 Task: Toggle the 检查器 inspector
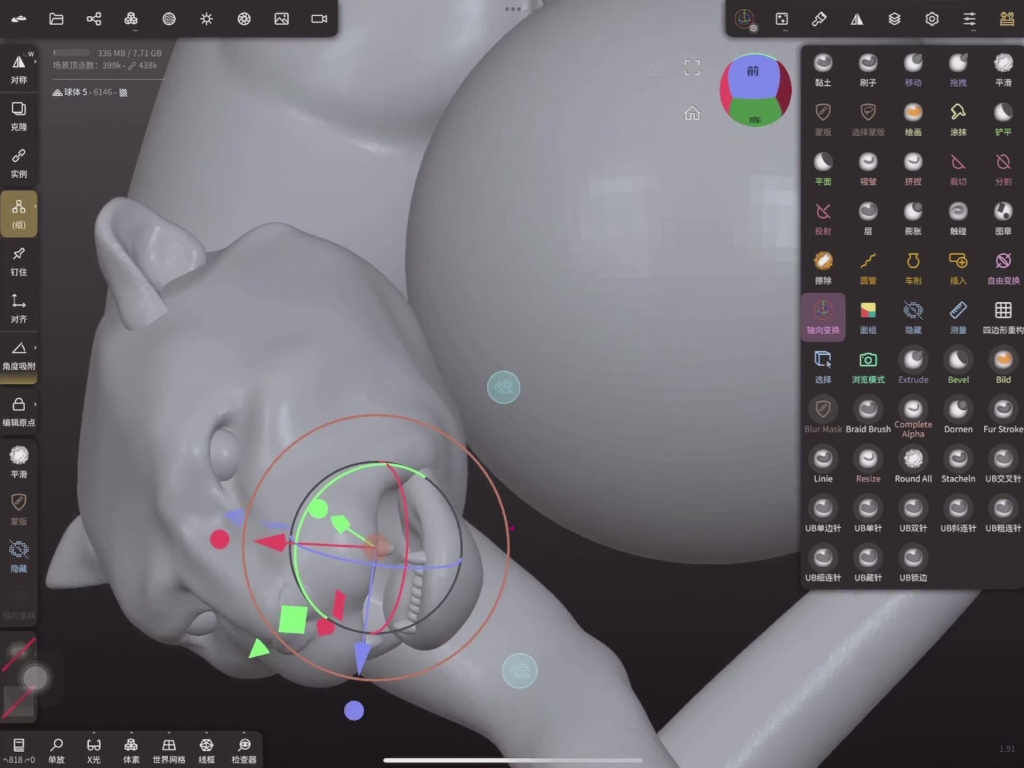[x=244, y=750]
